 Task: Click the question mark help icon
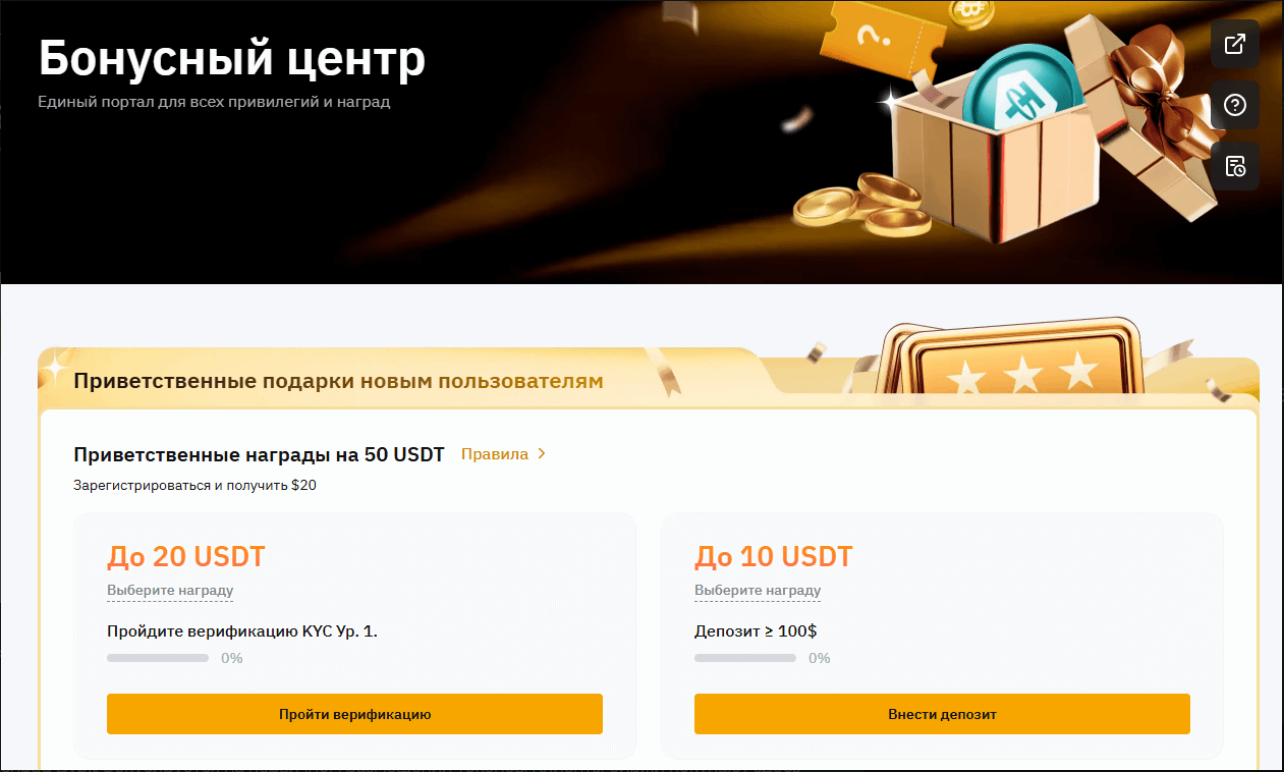[x=1235, y=105]
